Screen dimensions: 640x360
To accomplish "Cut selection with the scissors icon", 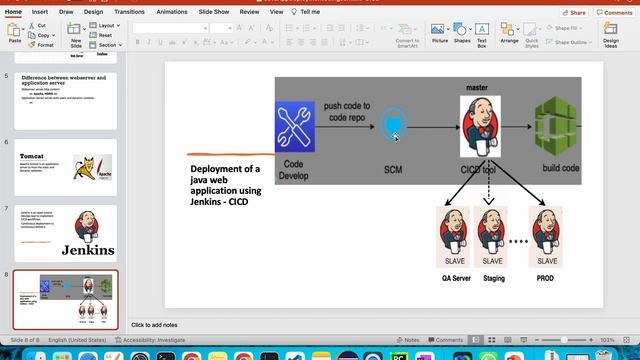I will pos(31,25).
